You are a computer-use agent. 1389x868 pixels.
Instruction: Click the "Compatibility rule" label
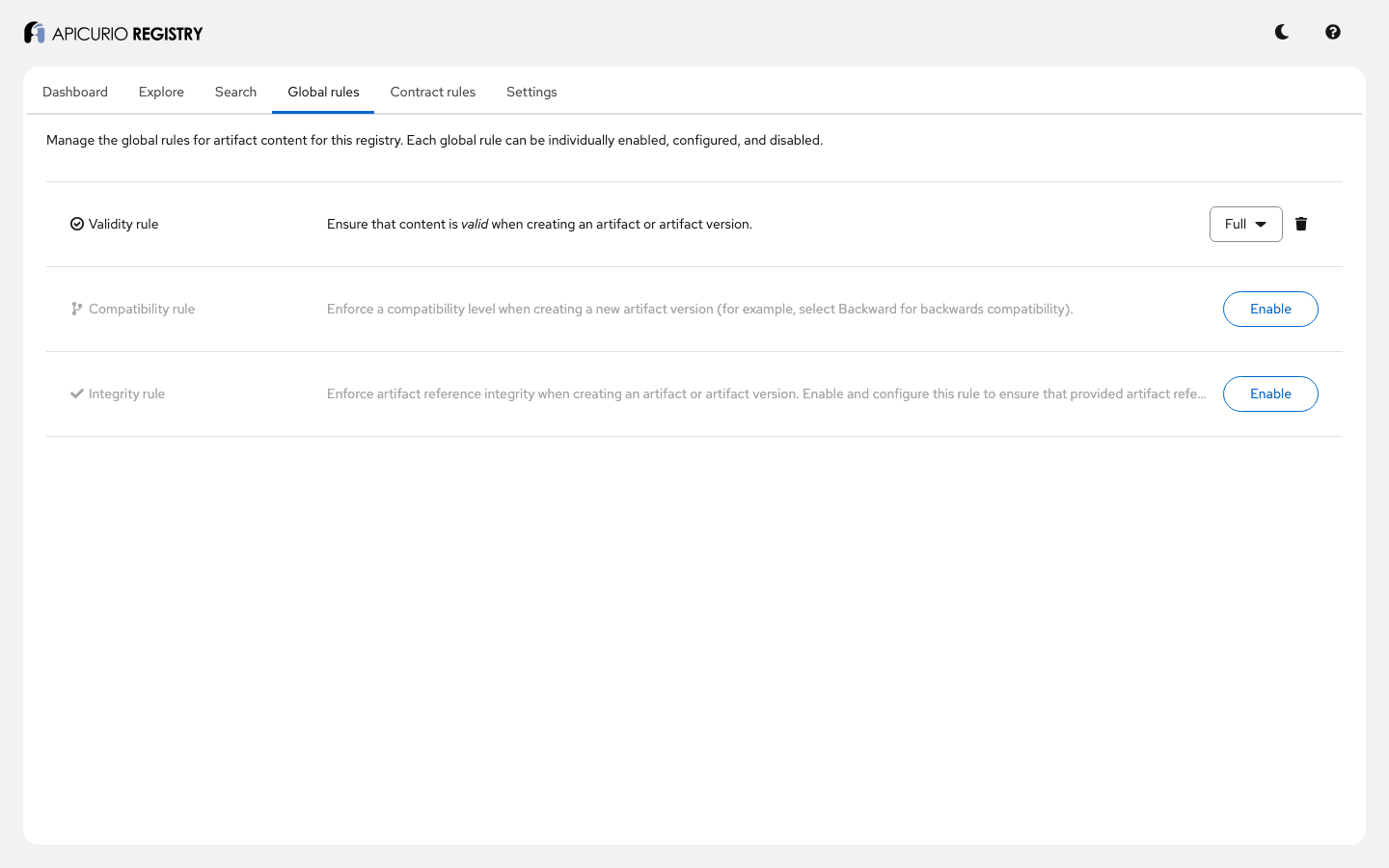coord(142,309)
